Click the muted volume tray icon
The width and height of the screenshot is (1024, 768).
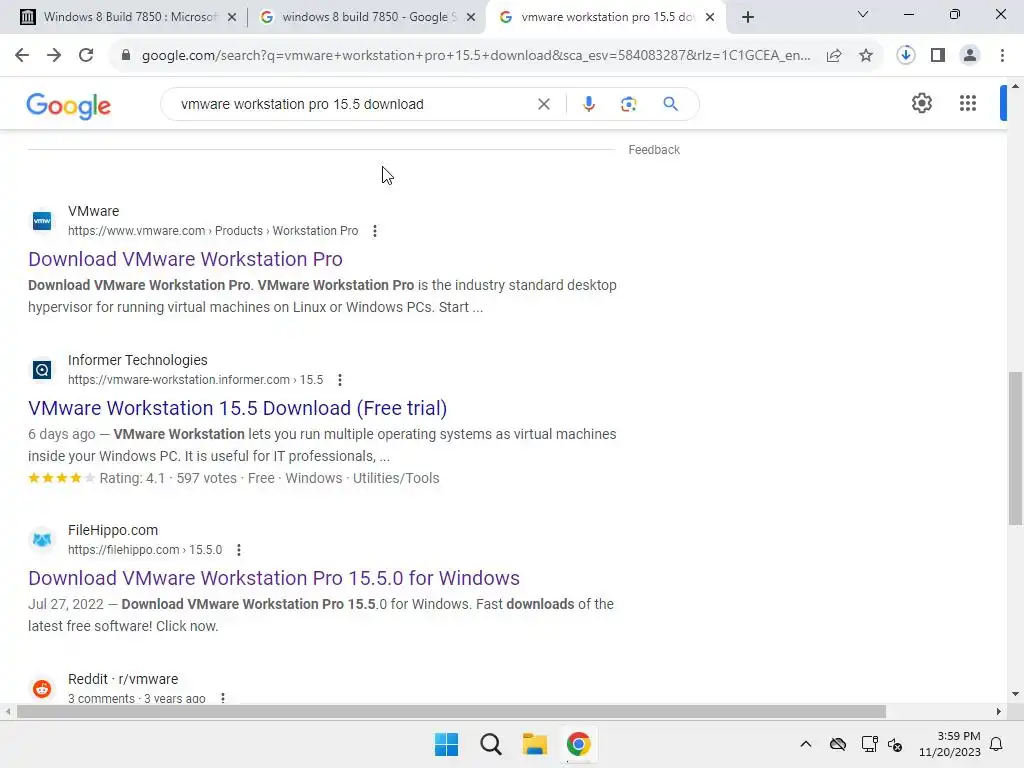tap(895, 744)
